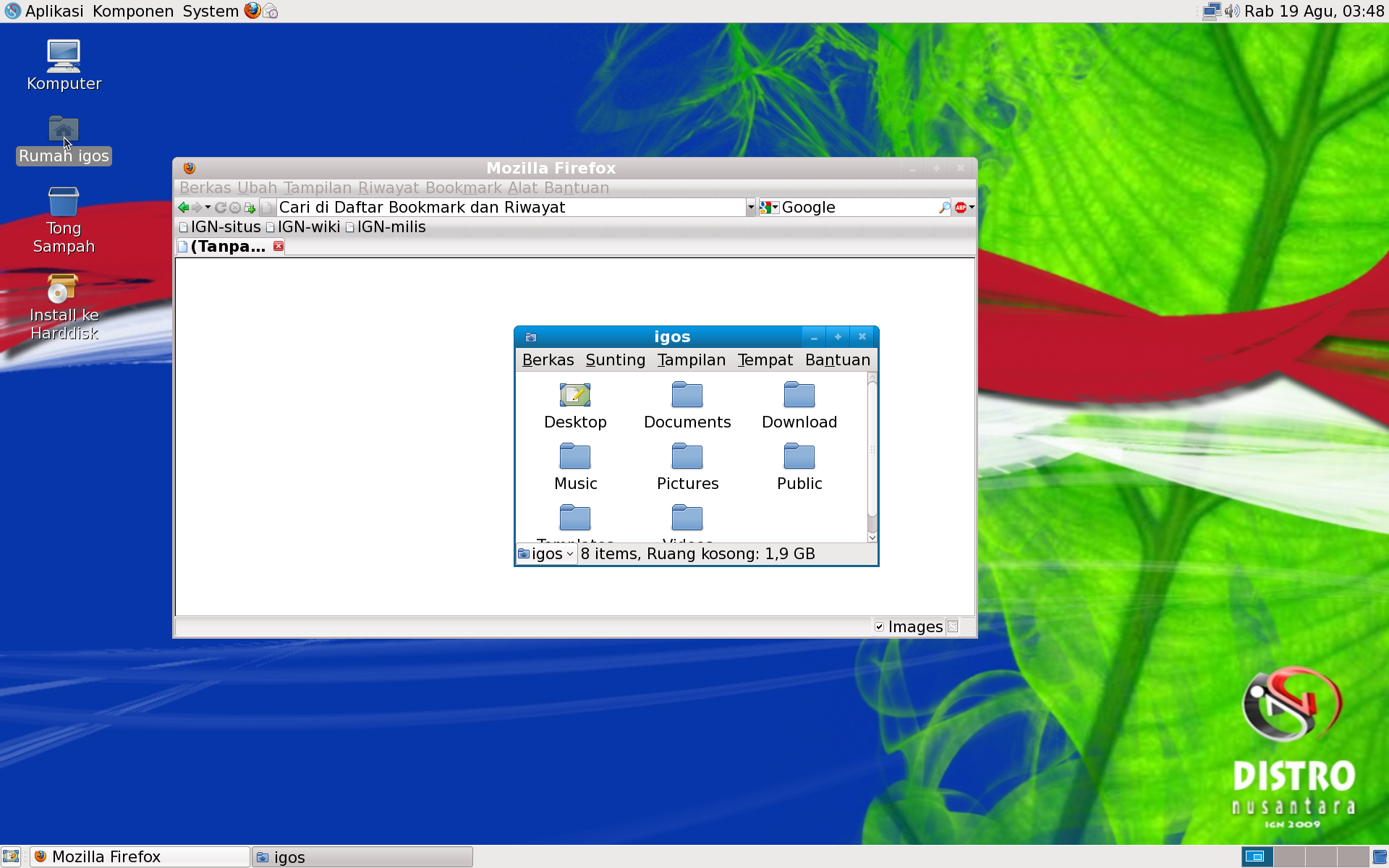Image resolution: width=1389 pixels, height=868 pixels.
Task: Open the Sunting menu in igos window
Action: coord(615,360)
